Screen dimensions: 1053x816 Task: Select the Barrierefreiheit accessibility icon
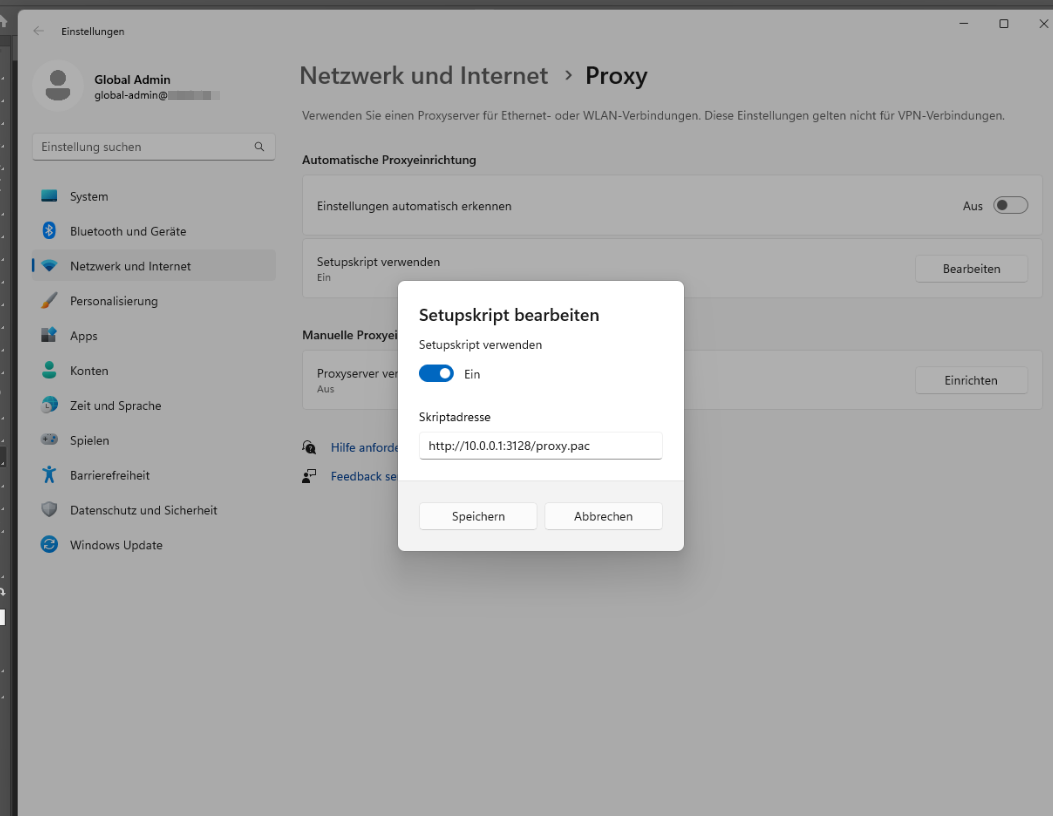pos(49,475)
